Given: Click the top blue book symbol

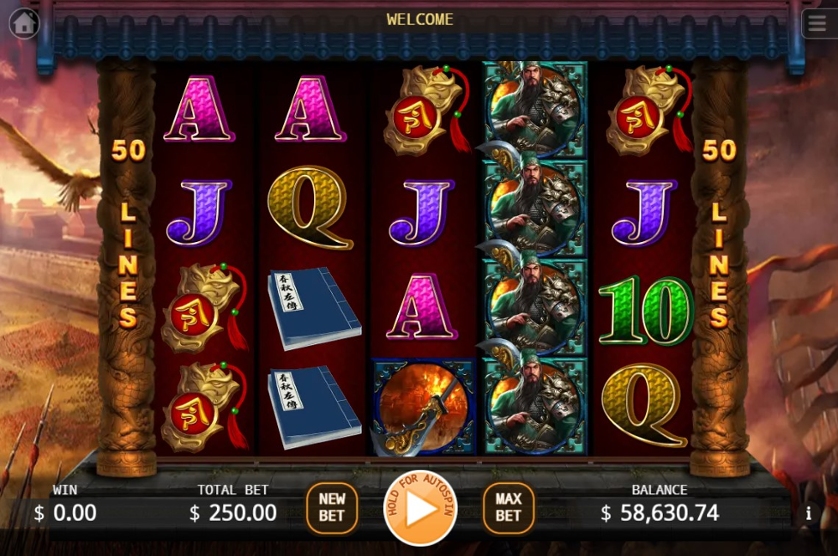Looking at the screenshot, I should pos(313,308).
